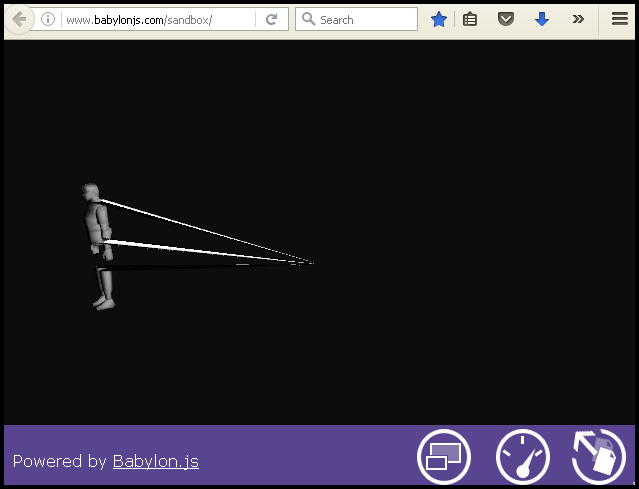Screen dimensions: 639x489
Task: Reload the page with the refresh icon
Action: 271,19
